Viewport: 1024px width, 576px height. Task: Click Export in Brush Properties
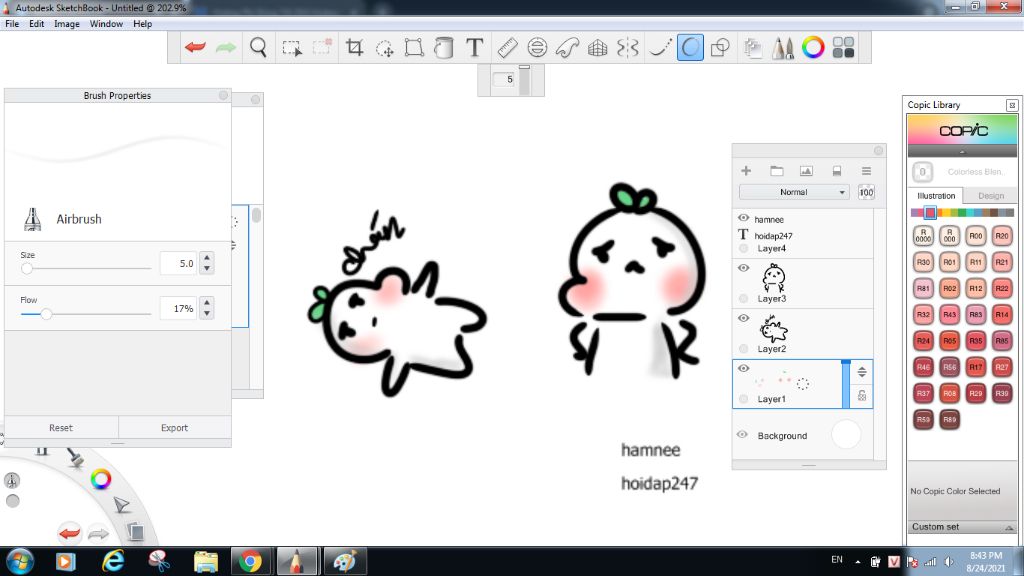[174, 428]
